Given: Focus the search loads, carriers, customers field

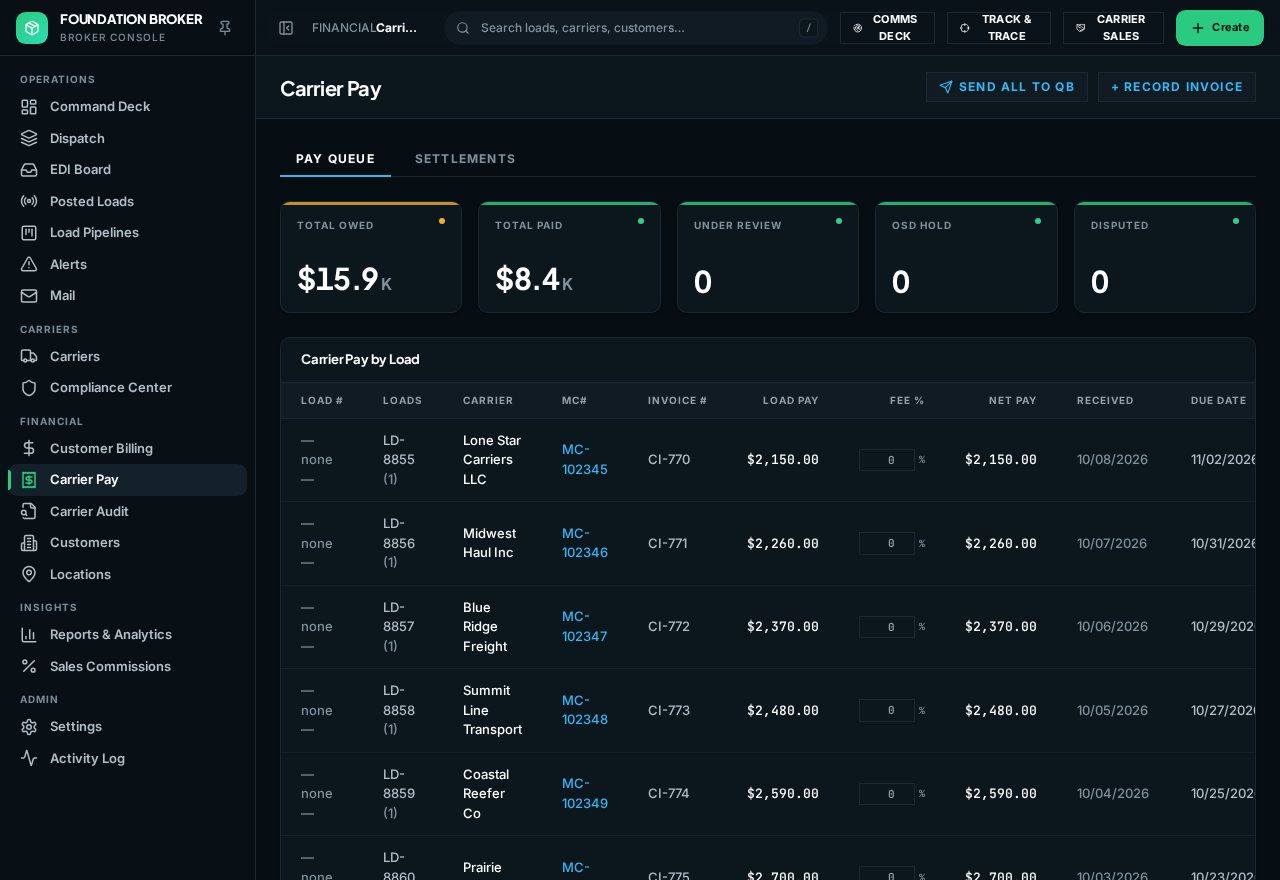Looking at the screenshot, I should pos(636,28).
